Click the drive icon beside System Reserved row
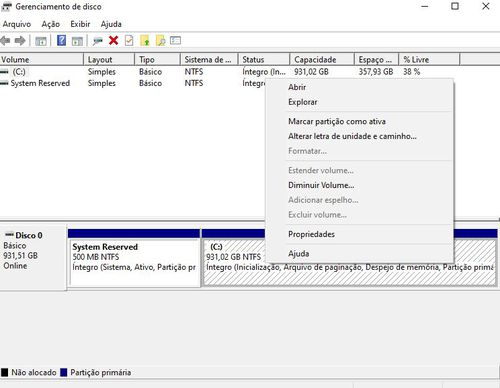Screen dimensions: 500x388 (4, 83)
